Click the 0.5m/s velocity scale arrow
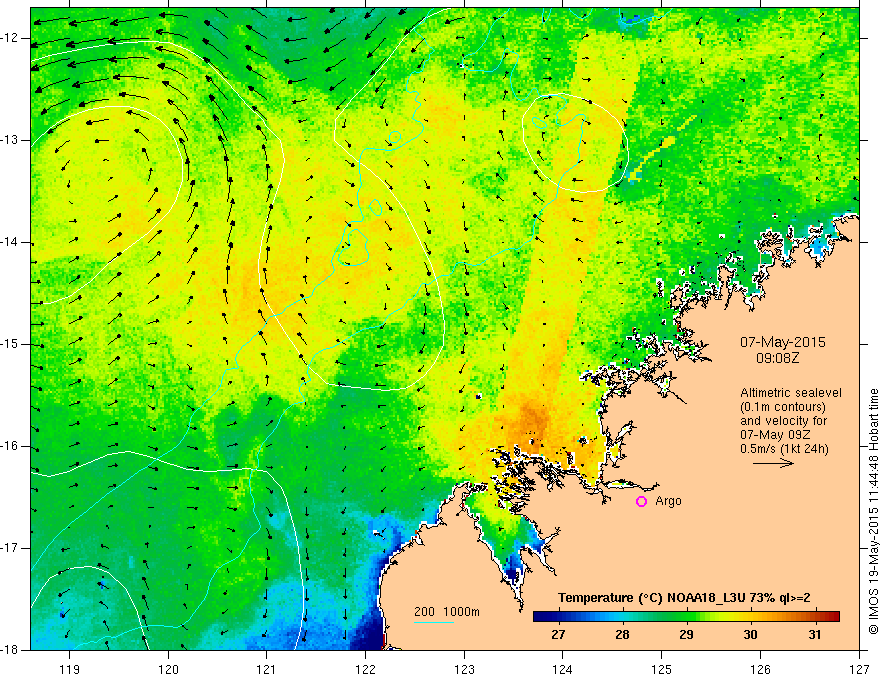The width and height of the screenshot is (880, 680). click(773, 463)
